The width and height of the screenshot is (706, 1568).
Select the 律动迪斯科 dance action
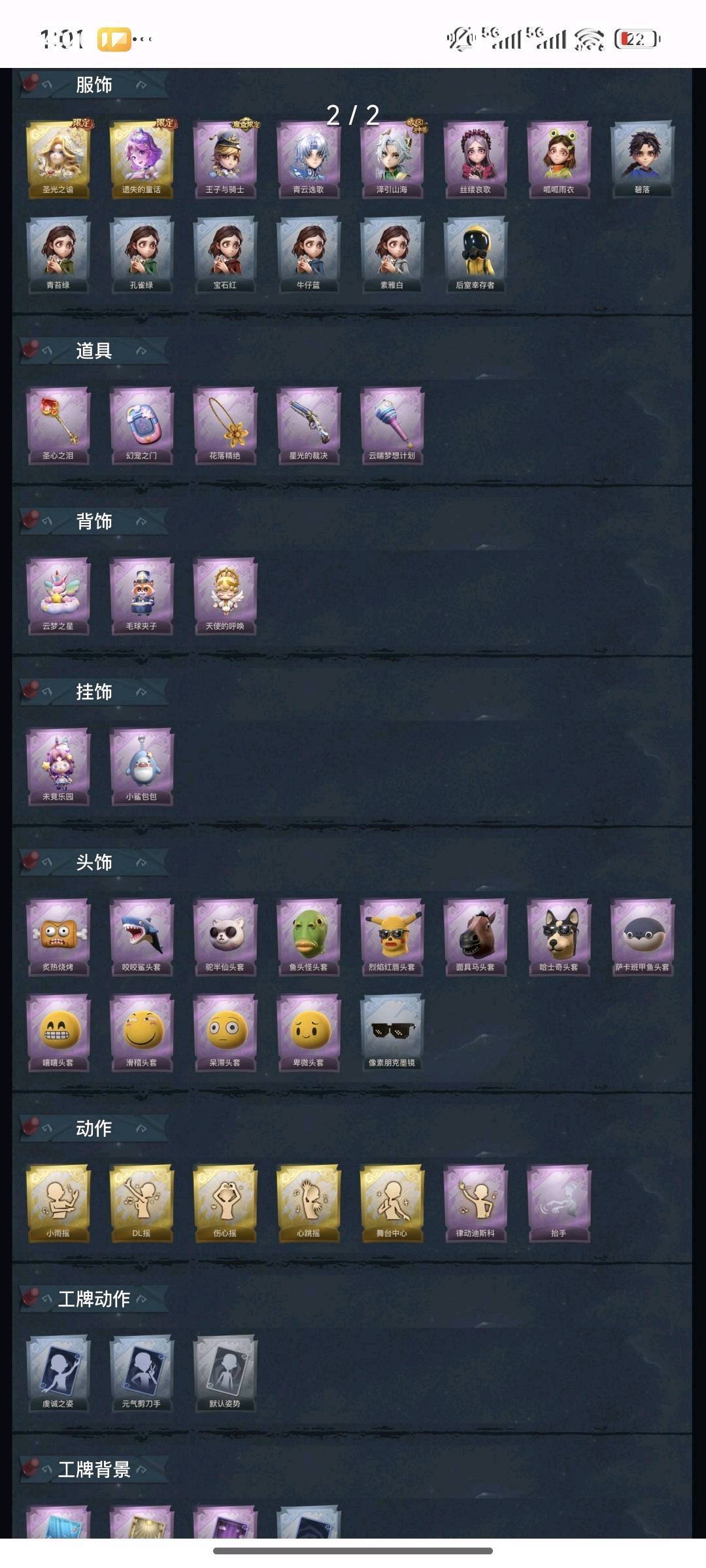475,1203
